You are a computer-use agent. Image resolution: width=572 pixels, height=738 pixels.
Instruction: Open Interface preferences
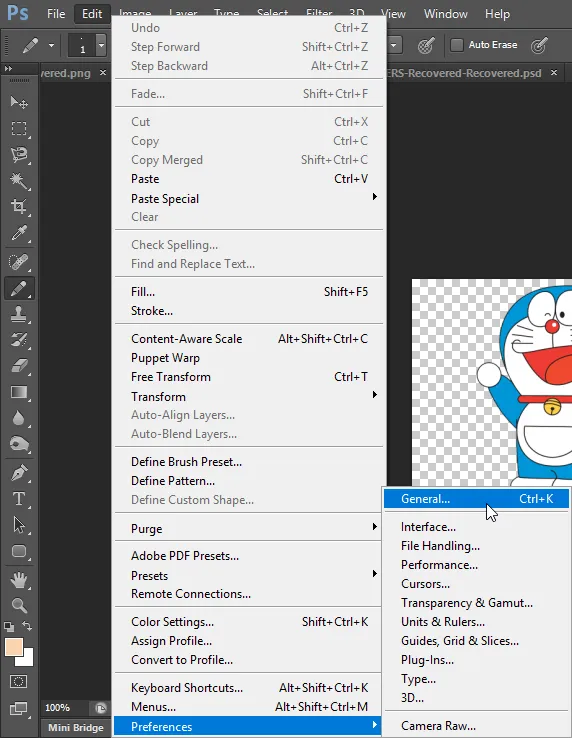[476, 527]
